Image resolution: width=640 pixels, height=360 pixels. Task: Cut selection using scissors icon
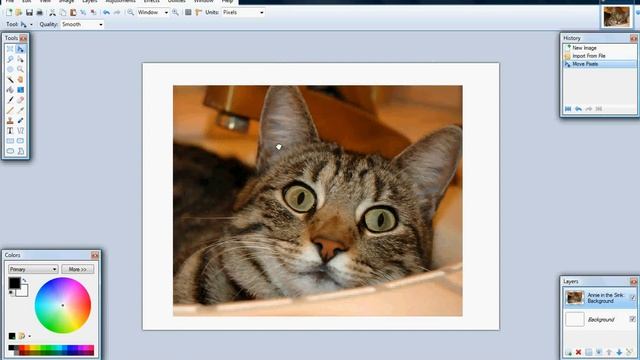coord(53,13)
